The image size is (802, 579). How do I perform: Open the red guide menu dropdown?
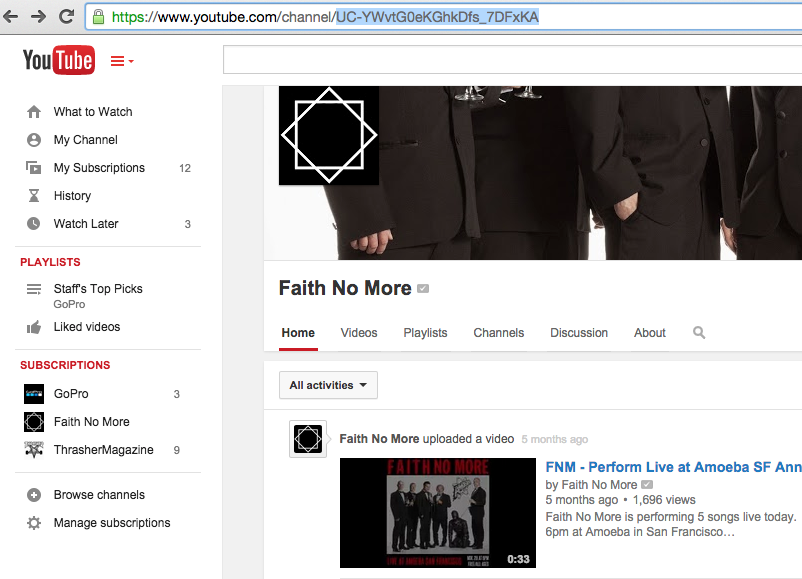(122, 61)
